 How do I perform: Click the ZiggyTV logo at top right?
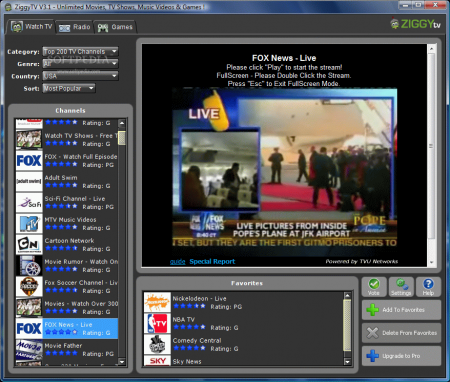[x=416, y=24]
